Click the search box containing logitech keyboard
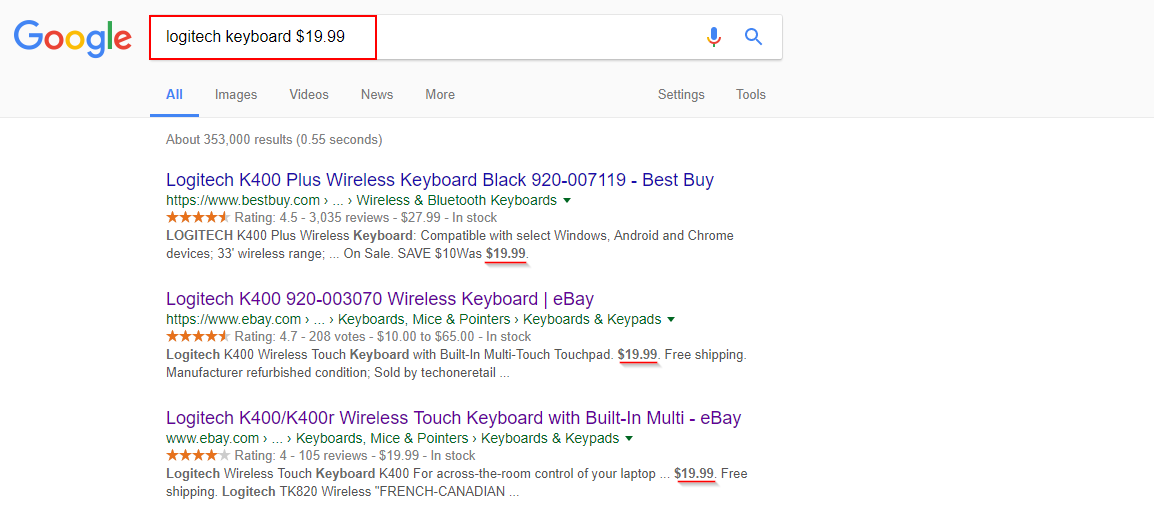Viewport: 1154px width, 506px height. click(x=465, y=37)
